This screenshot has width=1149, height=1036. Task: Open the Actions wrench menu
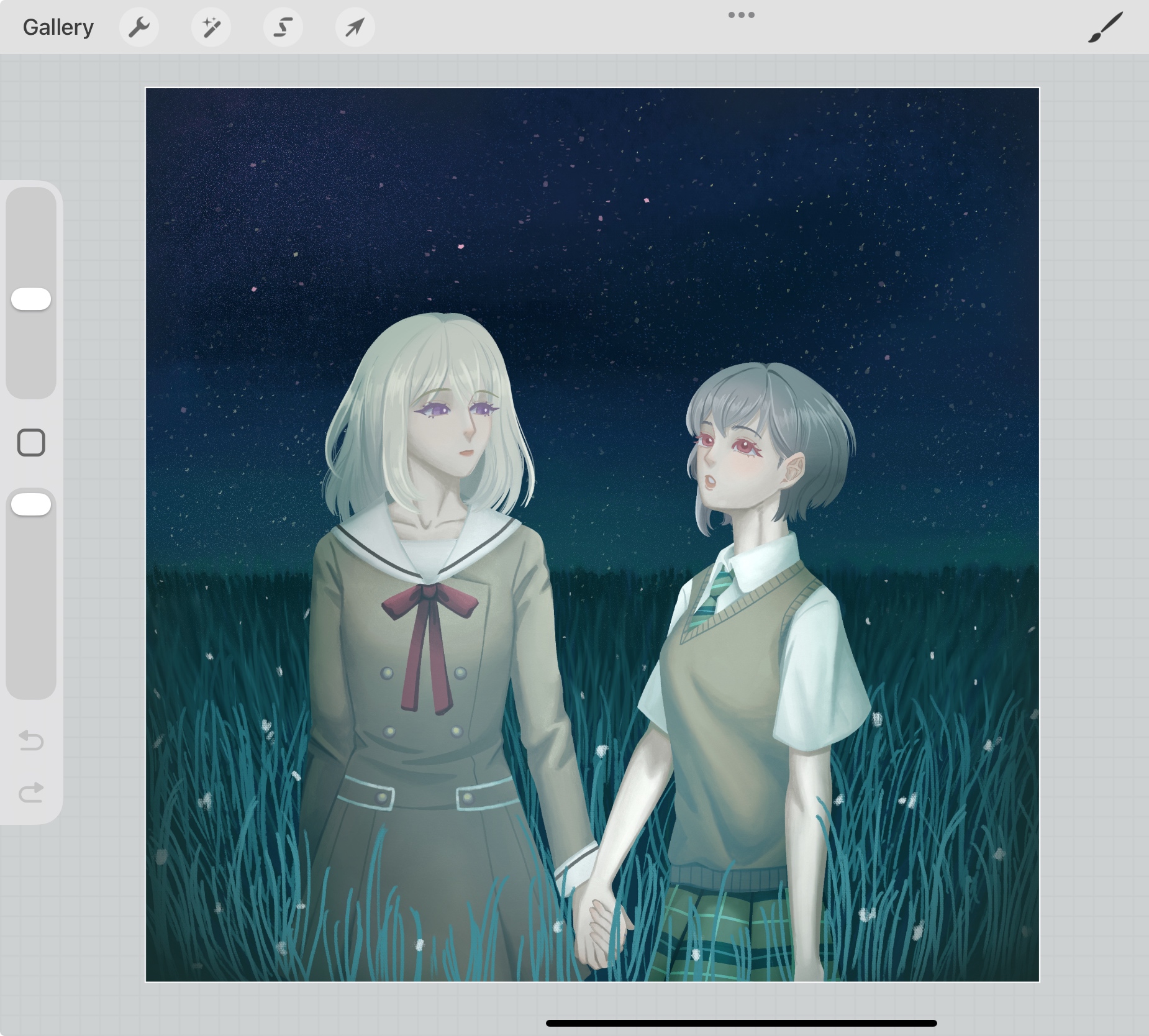[x=139, y=27]
